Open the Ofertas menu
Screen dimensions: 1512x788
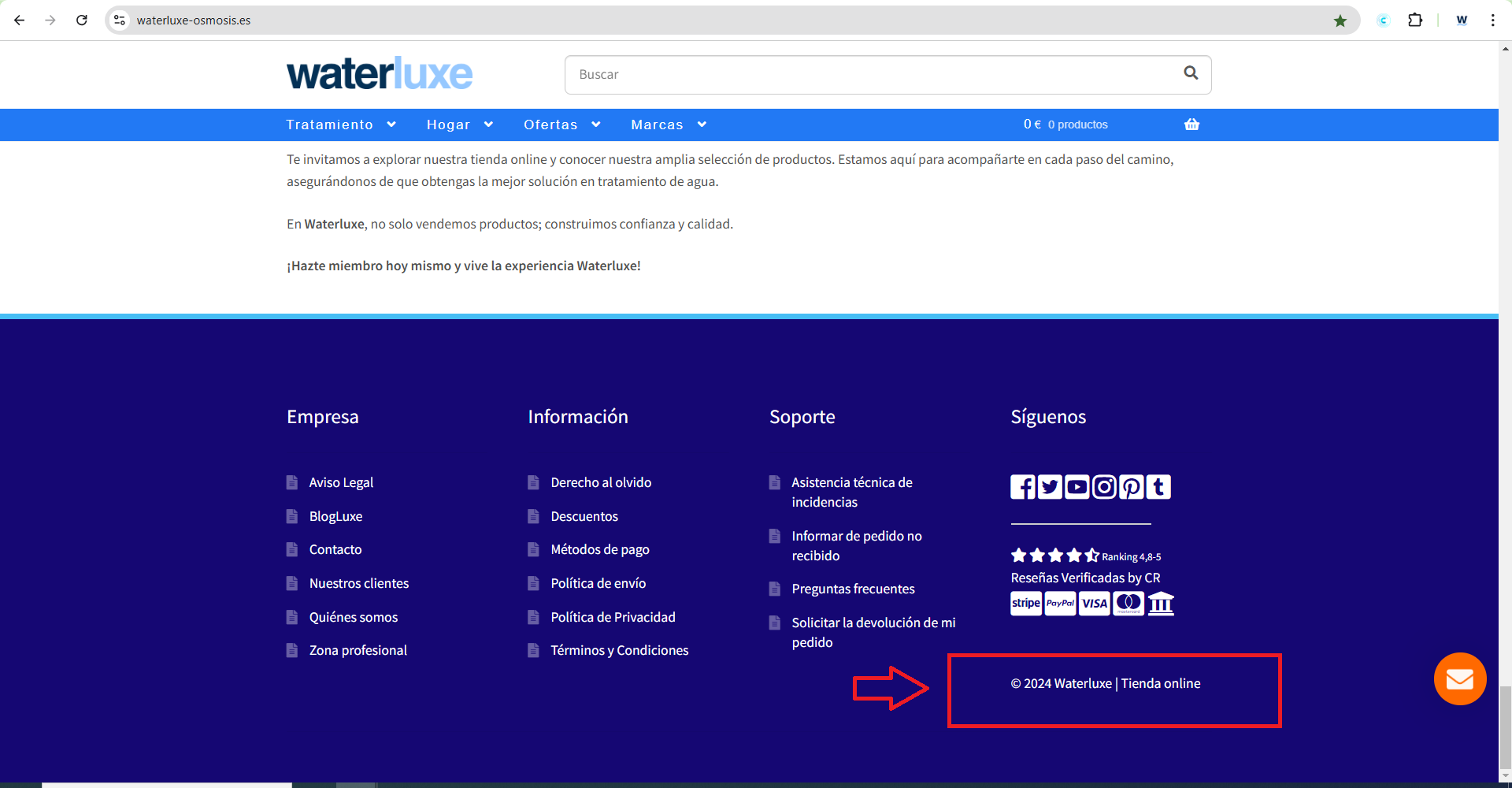pyautogui.click(x=550, y=125)
